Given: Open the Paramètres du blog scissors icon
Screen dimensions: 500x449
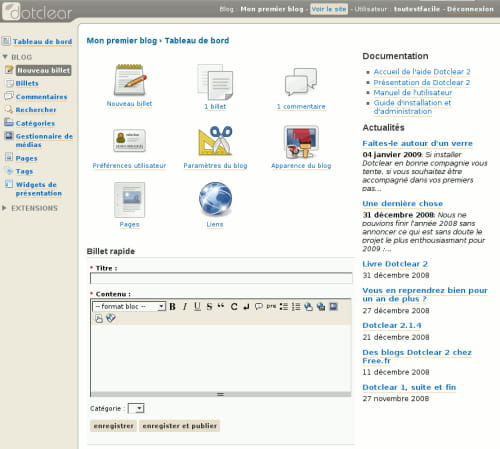Looking at the screenshot, I should click(215, 141).
